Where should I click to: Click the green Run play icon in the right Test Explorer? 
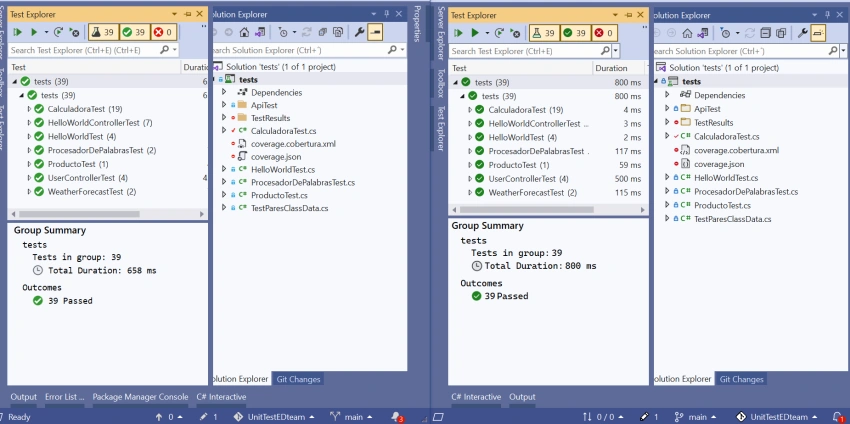[475, 33]
